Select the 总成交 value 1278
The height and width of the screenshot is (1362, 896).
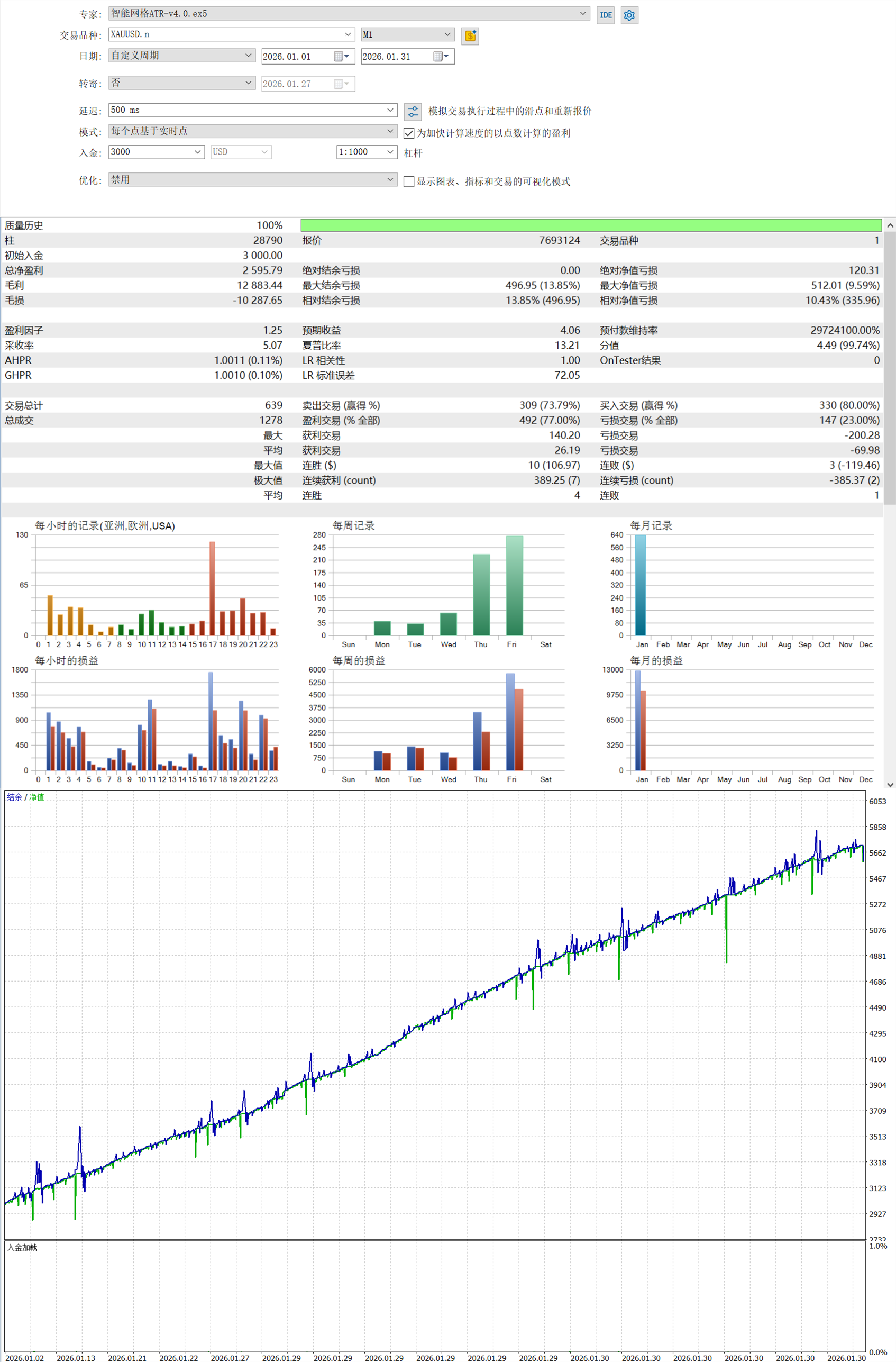271,420
